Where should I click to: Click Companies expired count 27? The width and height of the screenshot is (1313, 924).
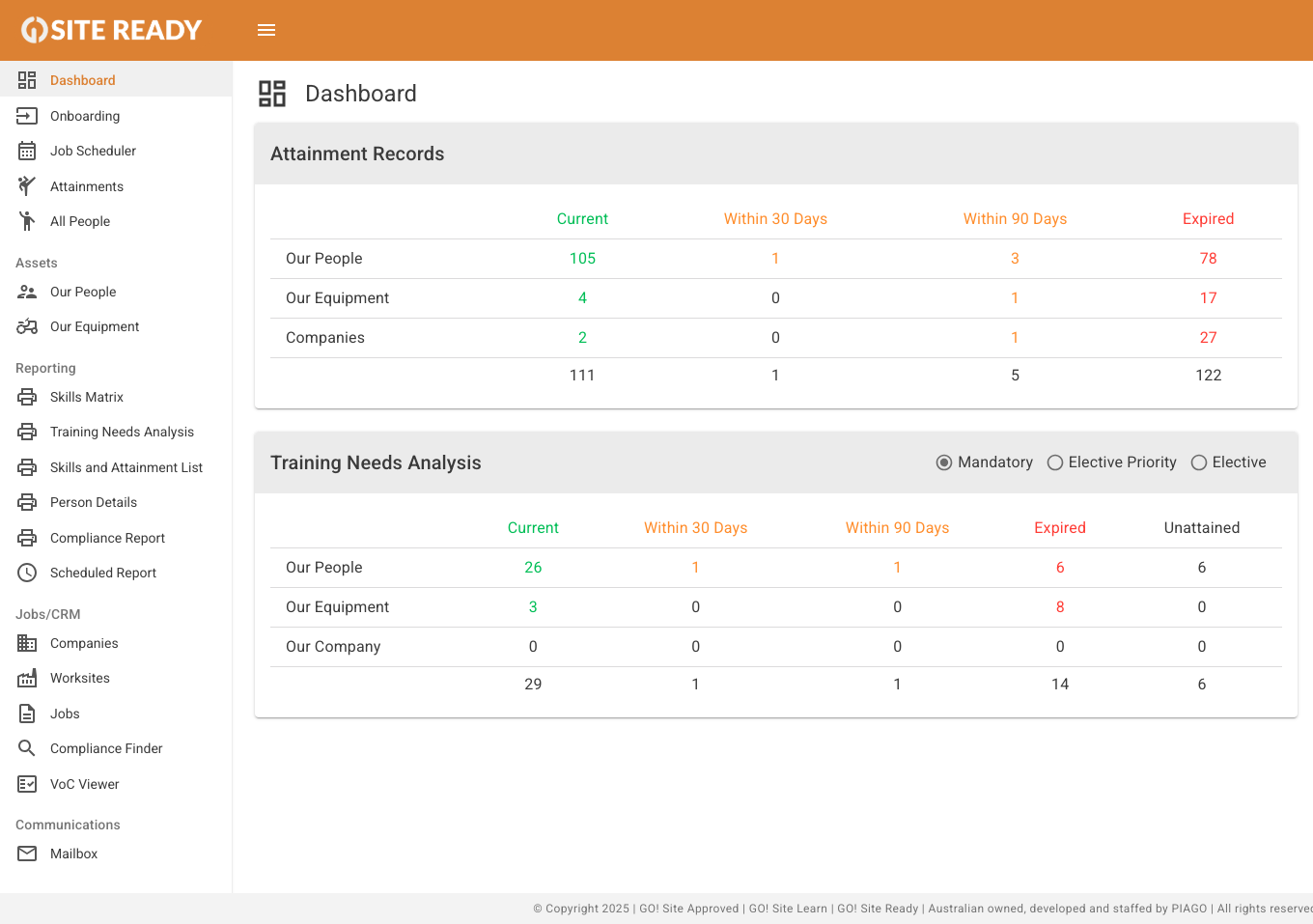(1208, 338)
